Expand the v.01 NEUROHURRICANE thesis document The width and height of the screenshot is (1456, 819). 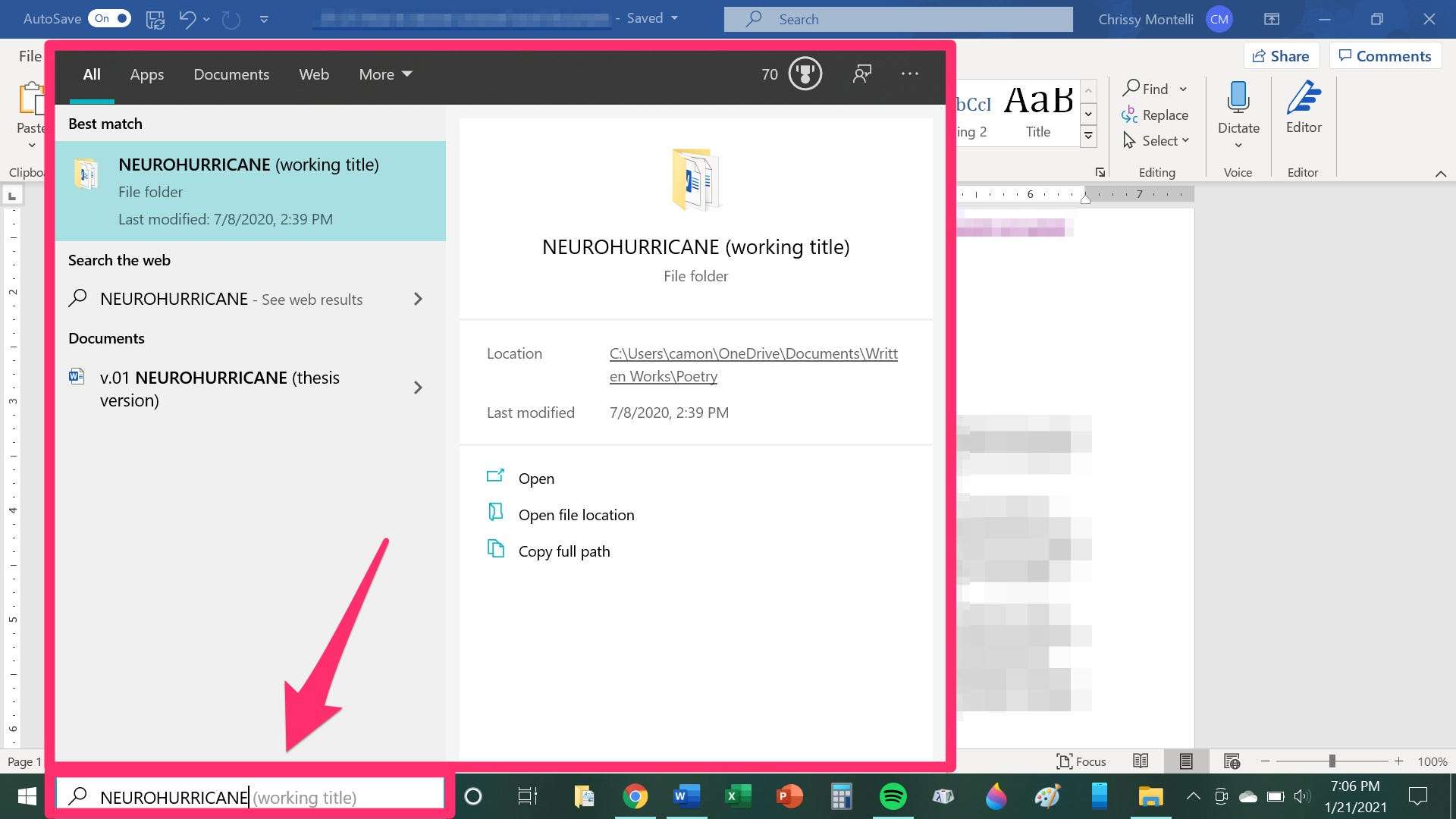click(x=418, y=388)
